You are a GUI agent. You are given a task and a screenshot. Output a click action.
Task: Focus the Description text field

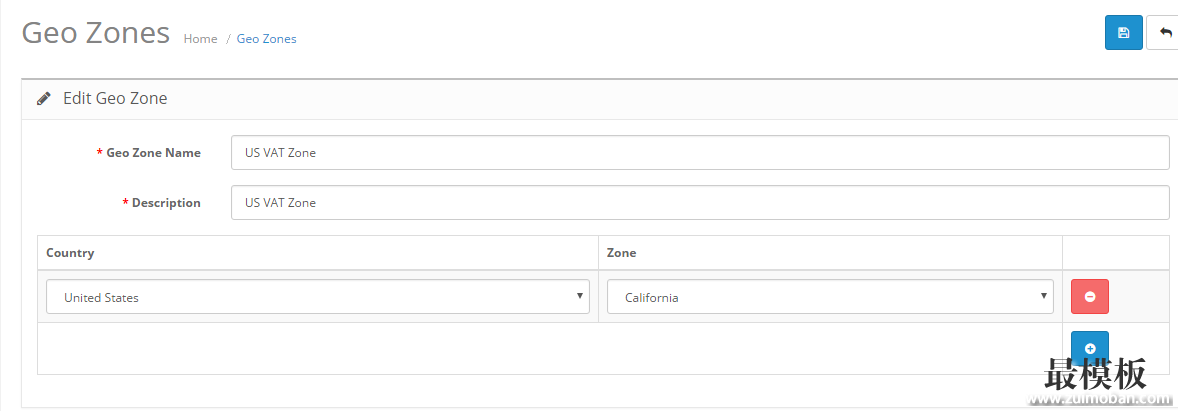coord(700,203)
